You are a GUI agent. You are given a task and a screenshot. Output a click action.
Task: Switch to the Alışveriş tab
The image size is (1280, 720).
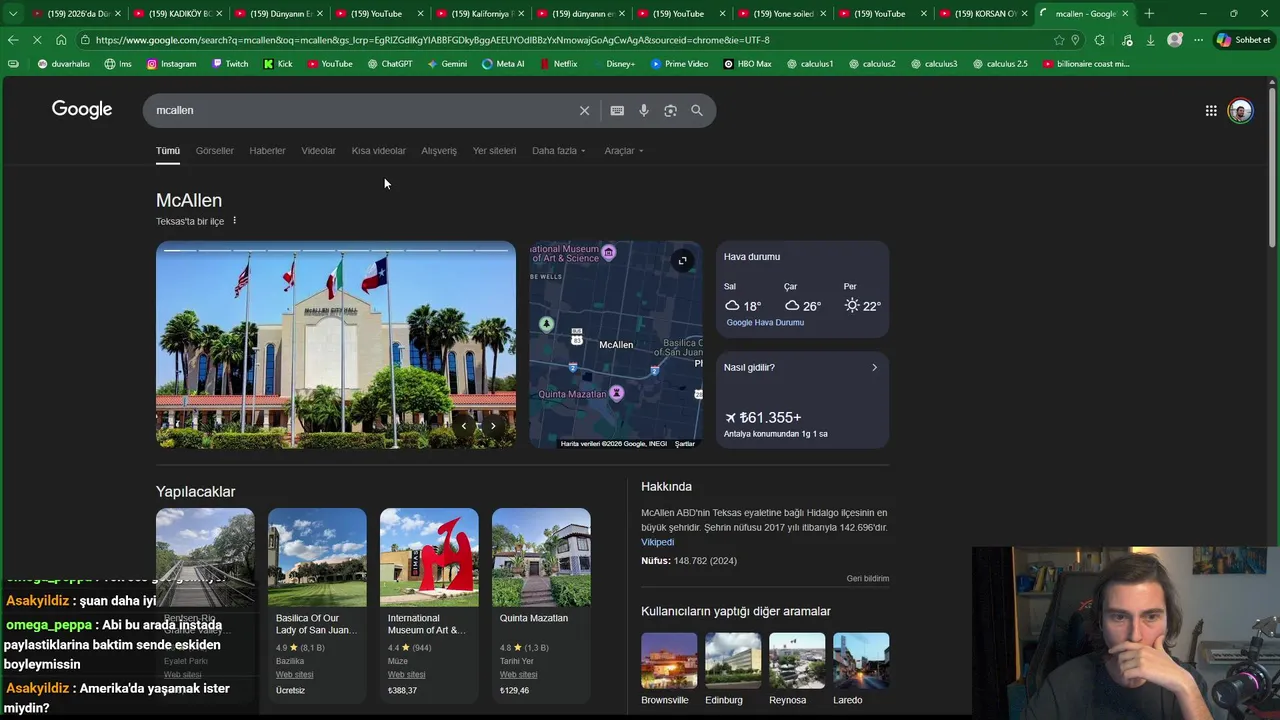point(439,151)
